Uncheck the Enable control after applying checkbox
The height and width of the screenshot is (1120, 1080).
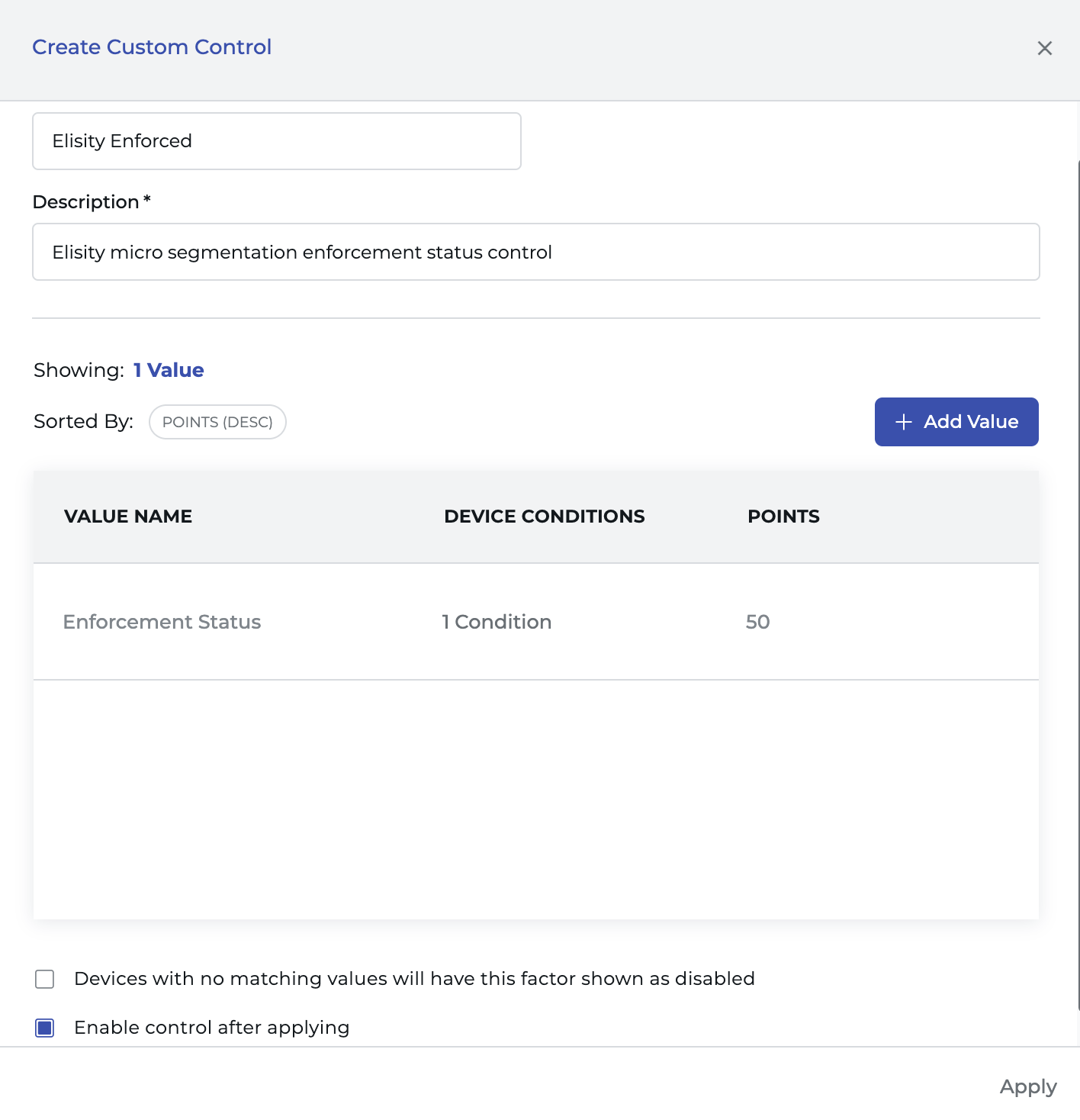[45, 1028]
